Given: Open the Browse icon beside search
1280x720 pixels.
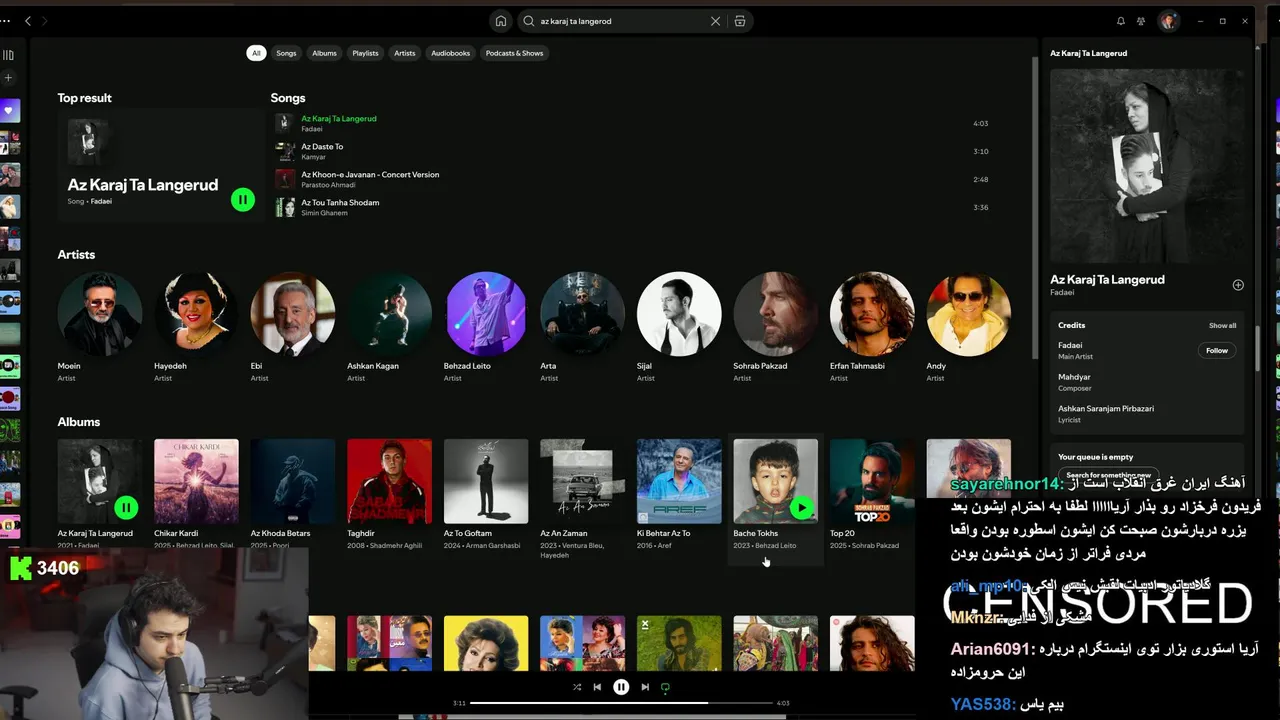Looking at the screenshot, I should (x=740, y=21).
